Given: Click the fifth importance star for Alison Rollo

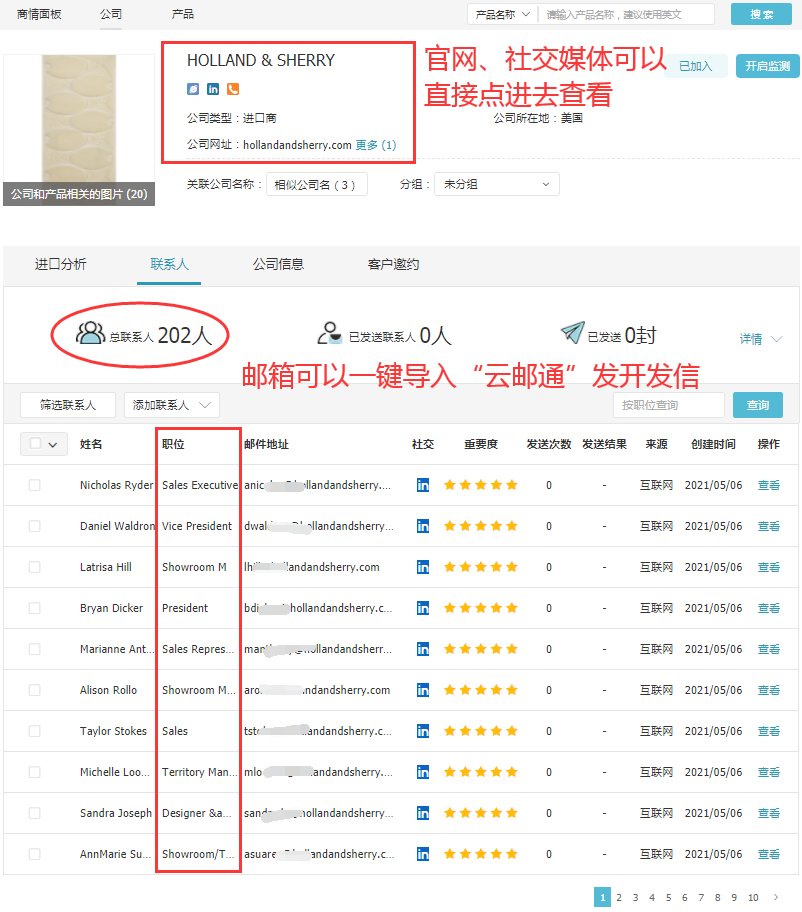Looking at the screenshot, I should click(x=510, y=690).
